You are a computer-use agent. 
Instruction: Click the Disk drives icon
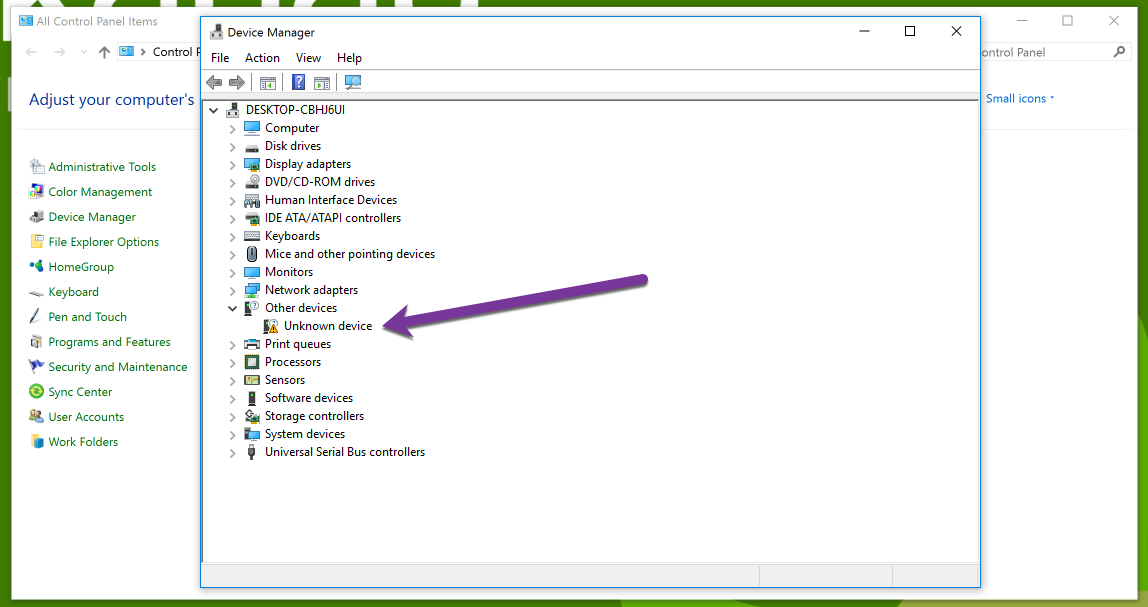click(252, 146)
